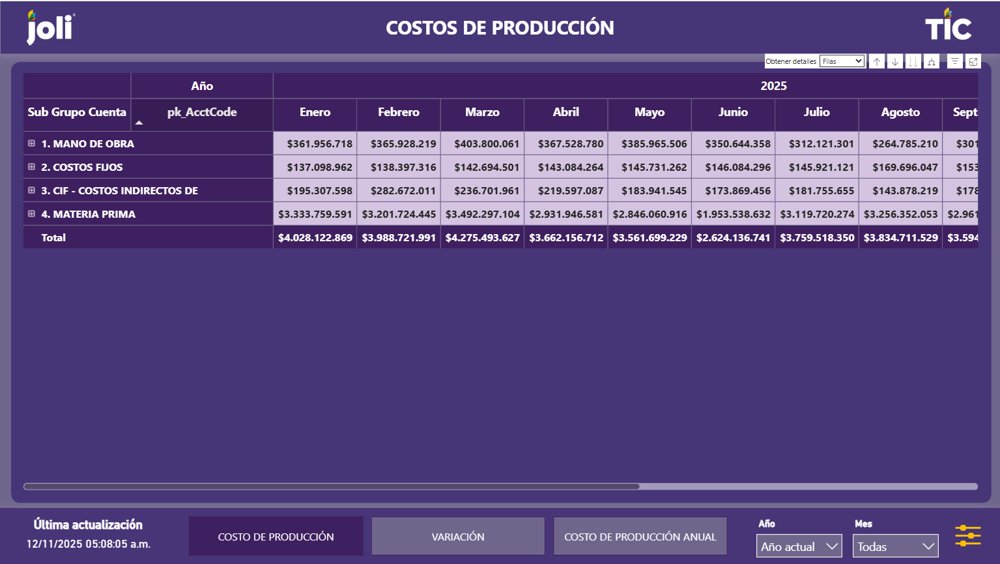Open the Año dropdown showing Año actual
This screenshot has height=564, width=1000.
click(x=799, y=547)
